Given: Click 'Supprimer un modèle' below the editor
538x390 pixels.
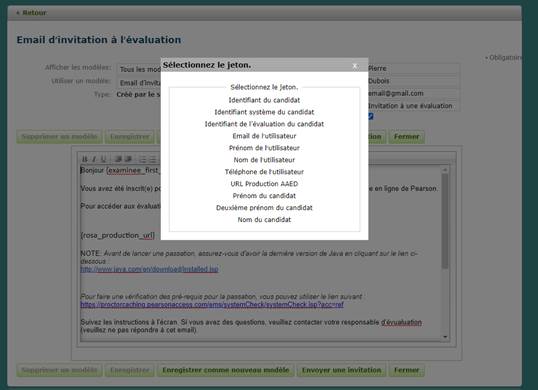Looking at the screenshot, I should (59, 370).
